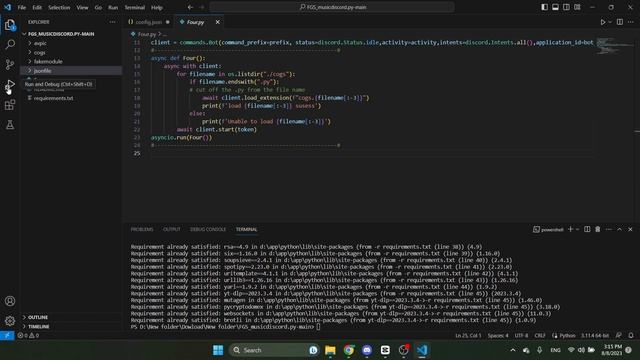Launch a new terminal with the plus icon
The height and width of the screenshot is (360, 640).
(570, 229)
